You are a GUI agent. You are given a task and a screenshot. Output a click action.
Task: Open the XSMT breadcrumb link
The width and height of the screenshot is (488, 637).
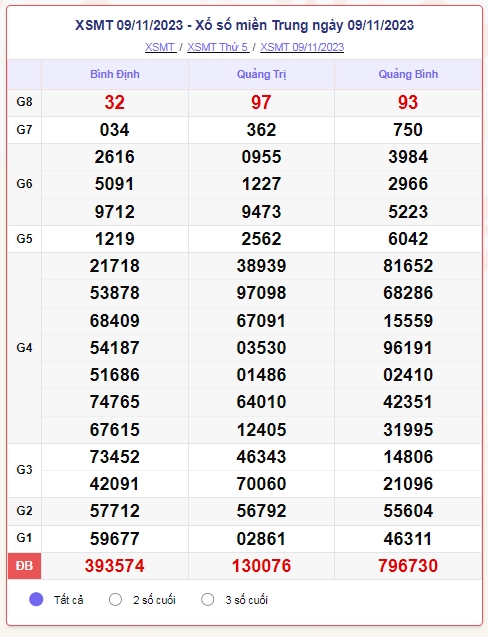pos(160,47)
